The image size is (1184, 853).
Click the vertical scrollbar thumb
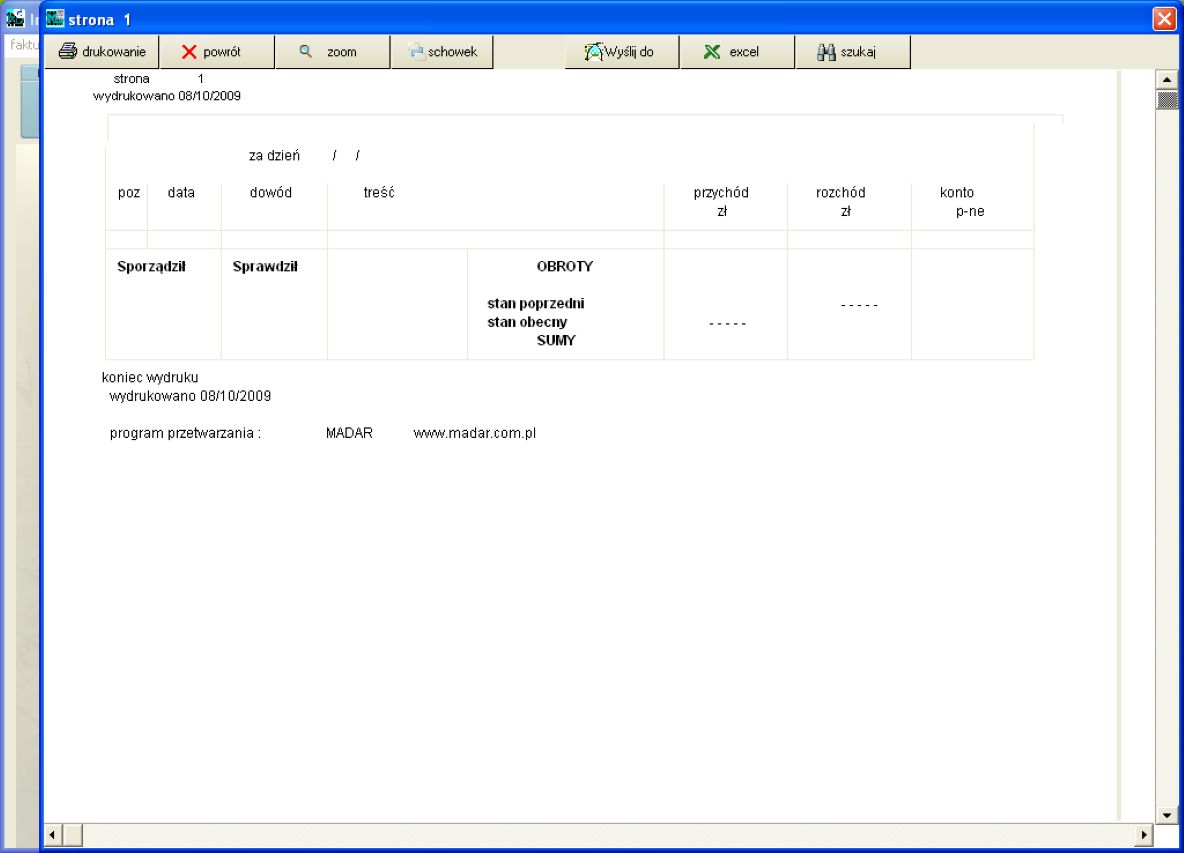(x=1167, y=100)
